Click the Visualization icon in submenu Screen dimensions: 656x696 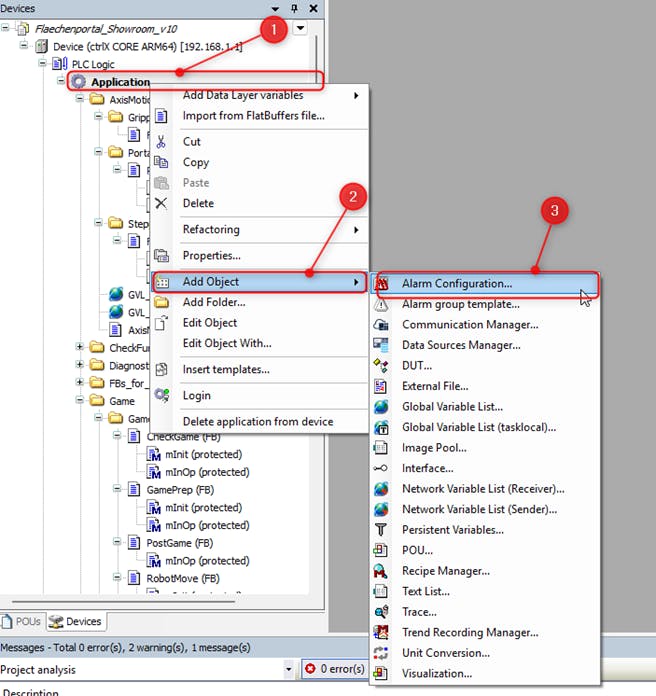click(381, 673)
